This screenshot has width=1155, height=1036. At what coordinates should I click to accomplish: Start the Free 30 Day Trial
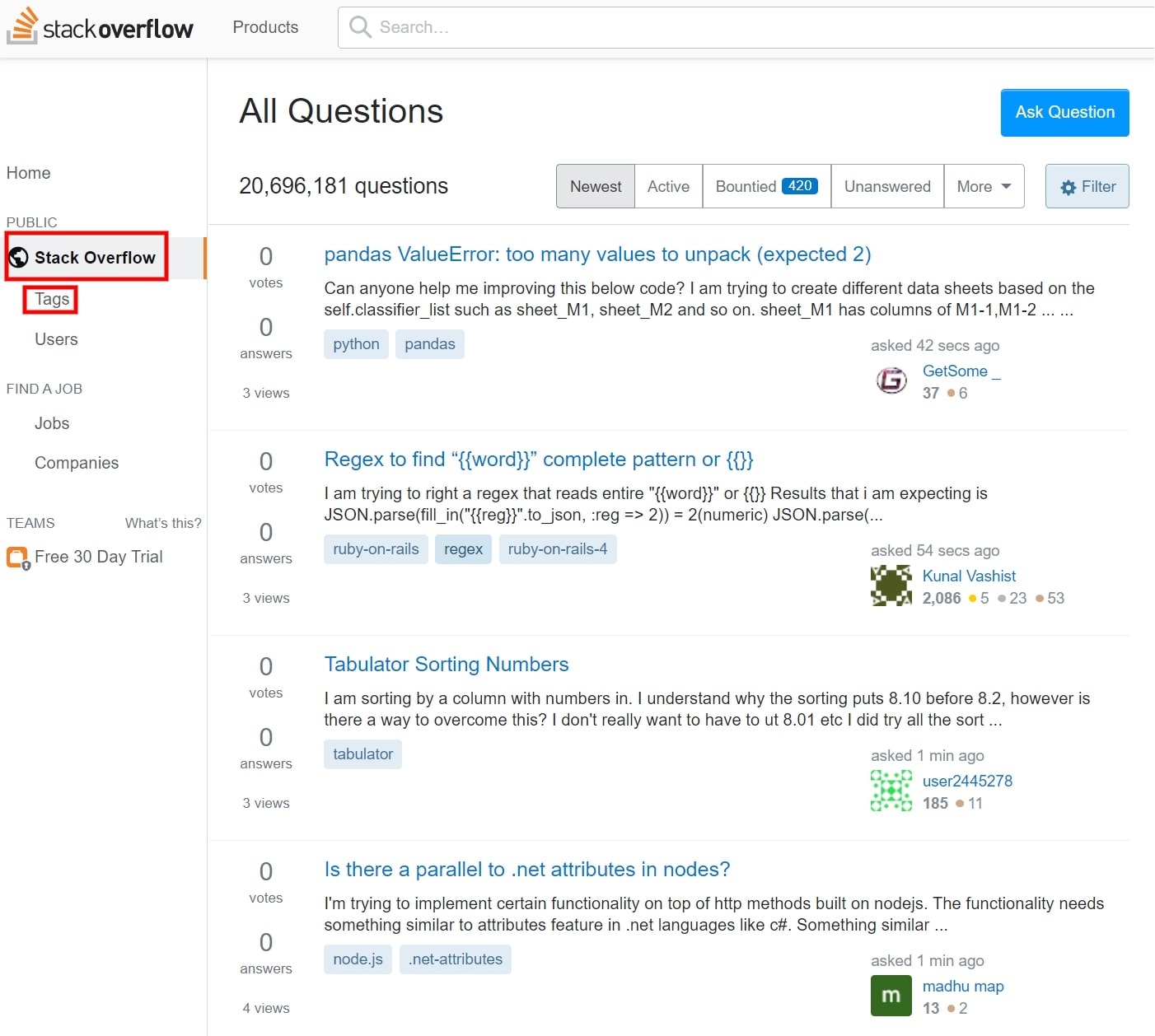pyautogui.click(x=99, y=557)
